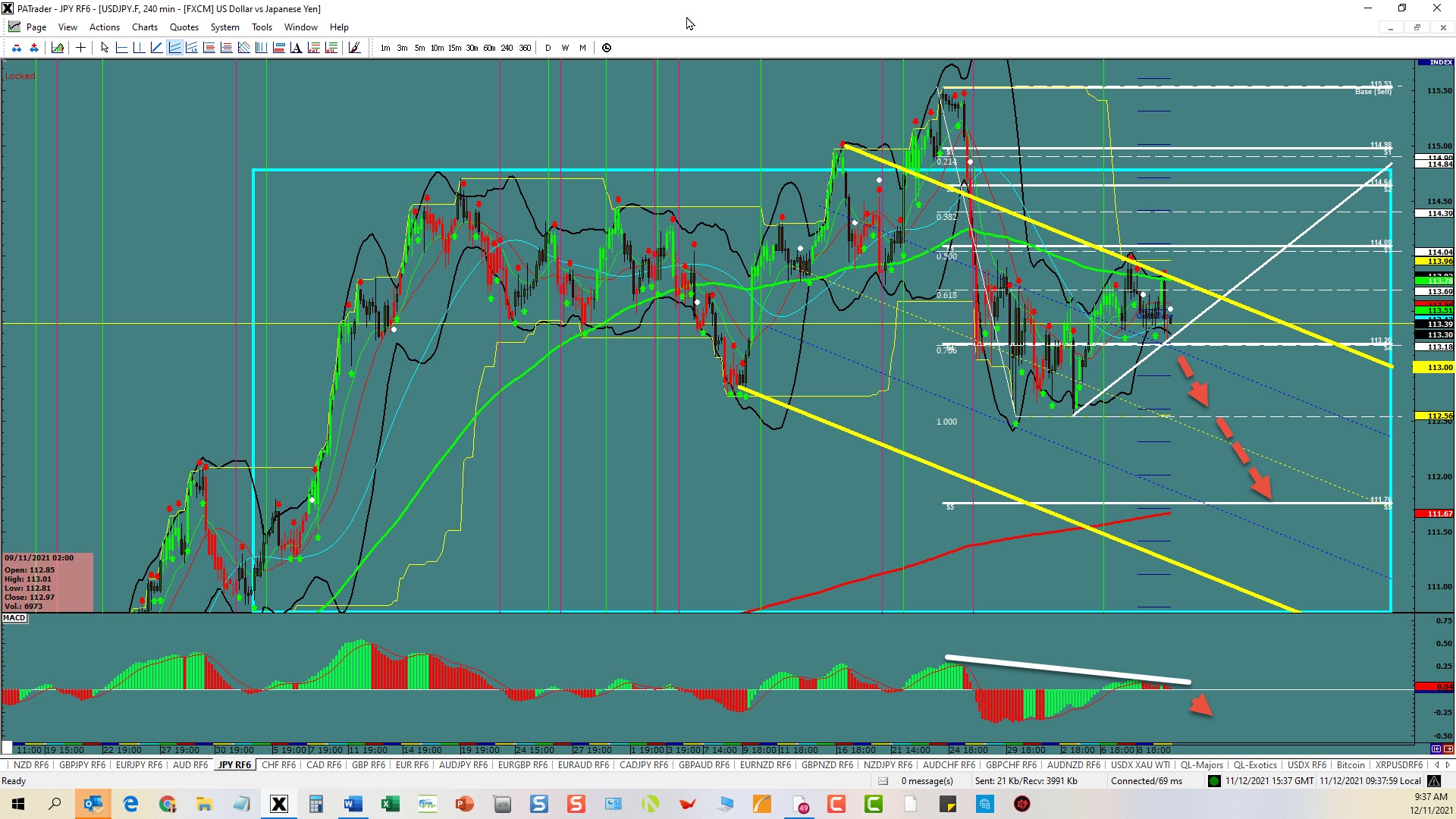Screen dimensions: 1456x819
Task: Click the green connection indicator icon
Action: [x=1214, y=781]
